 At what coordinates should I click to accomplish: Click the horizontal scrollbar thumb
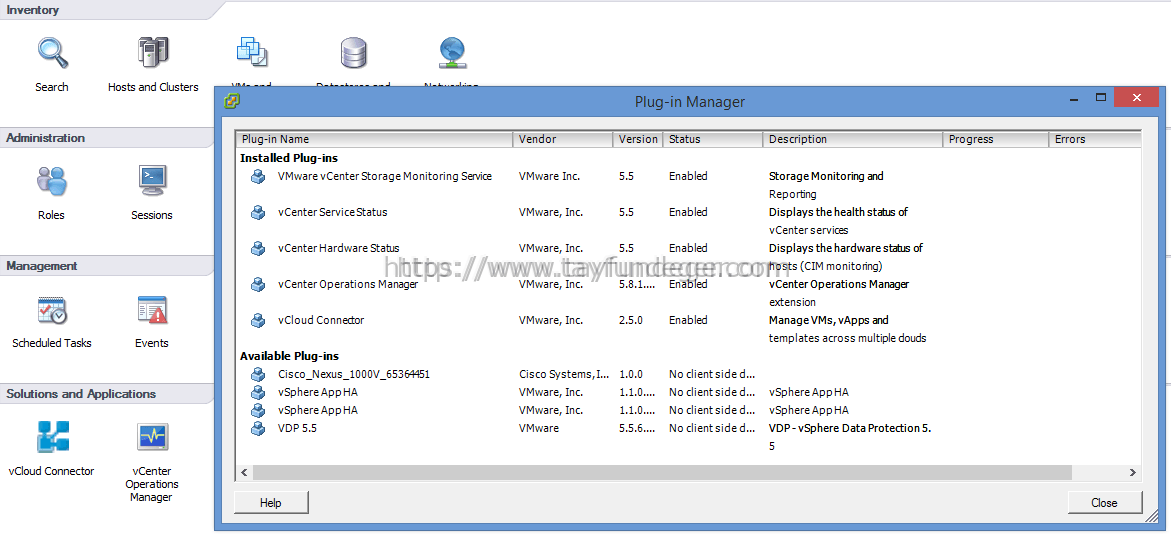click(x=662, y=473)
